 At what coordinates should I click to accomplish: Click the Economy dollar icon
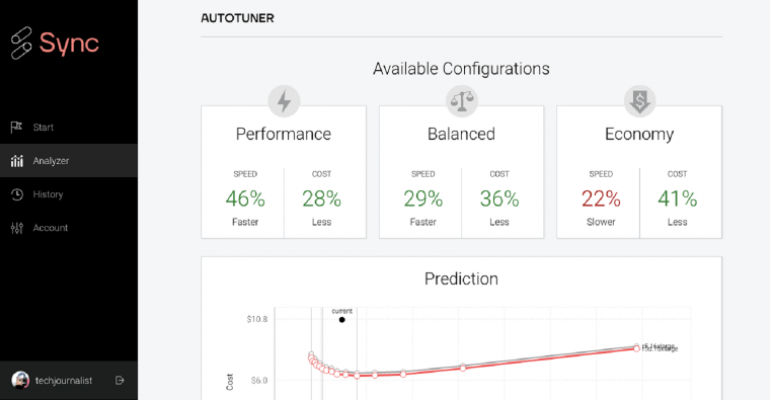click(x=639, y=100)
